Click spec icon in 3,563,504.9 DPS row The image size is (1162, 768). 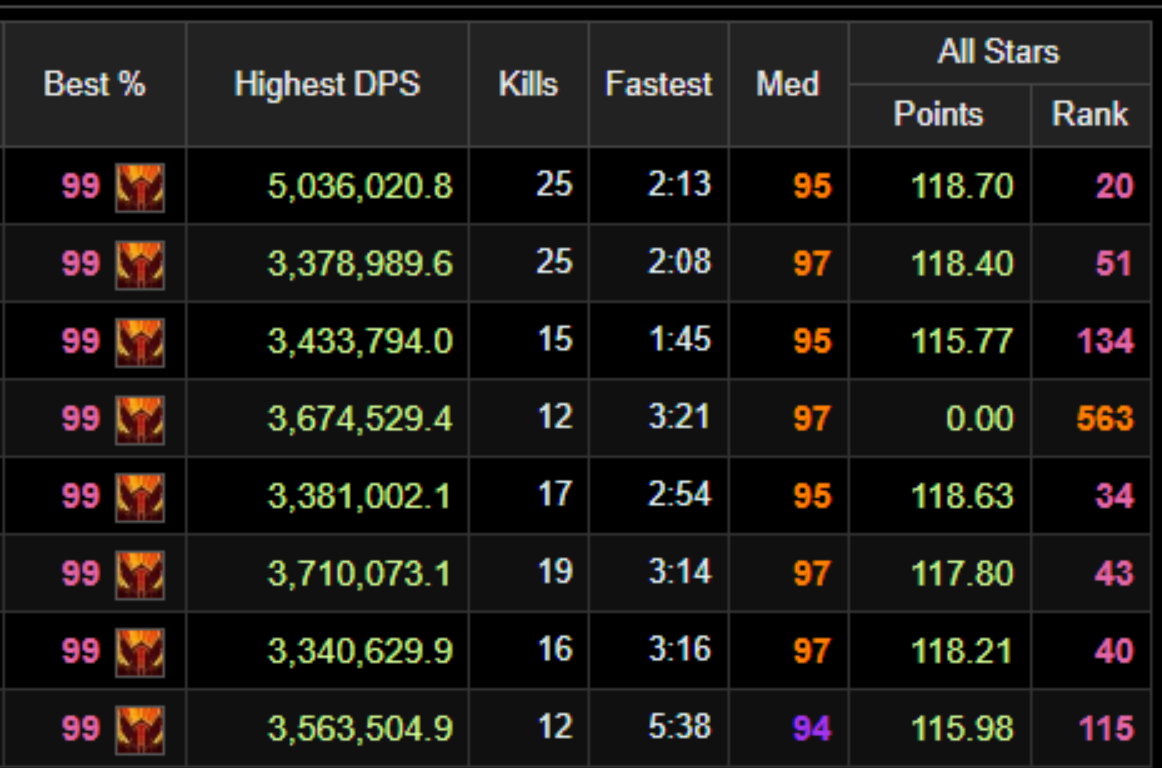click(x=139, y=729)
